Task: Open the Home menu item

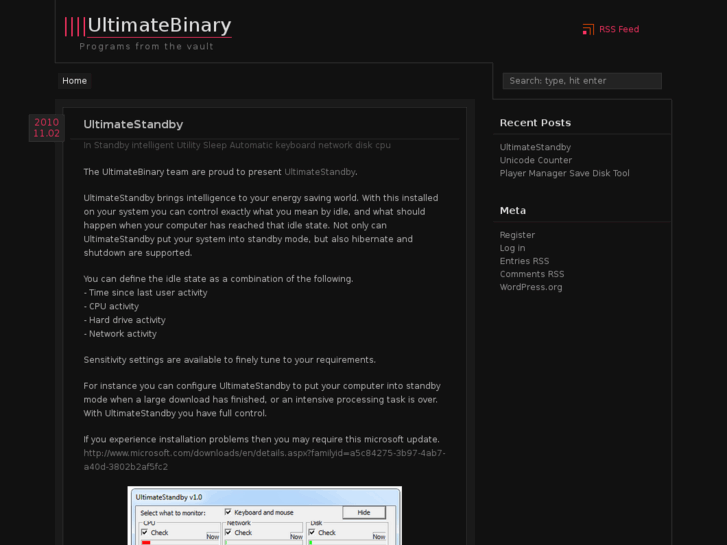Action: pos(75,81)
